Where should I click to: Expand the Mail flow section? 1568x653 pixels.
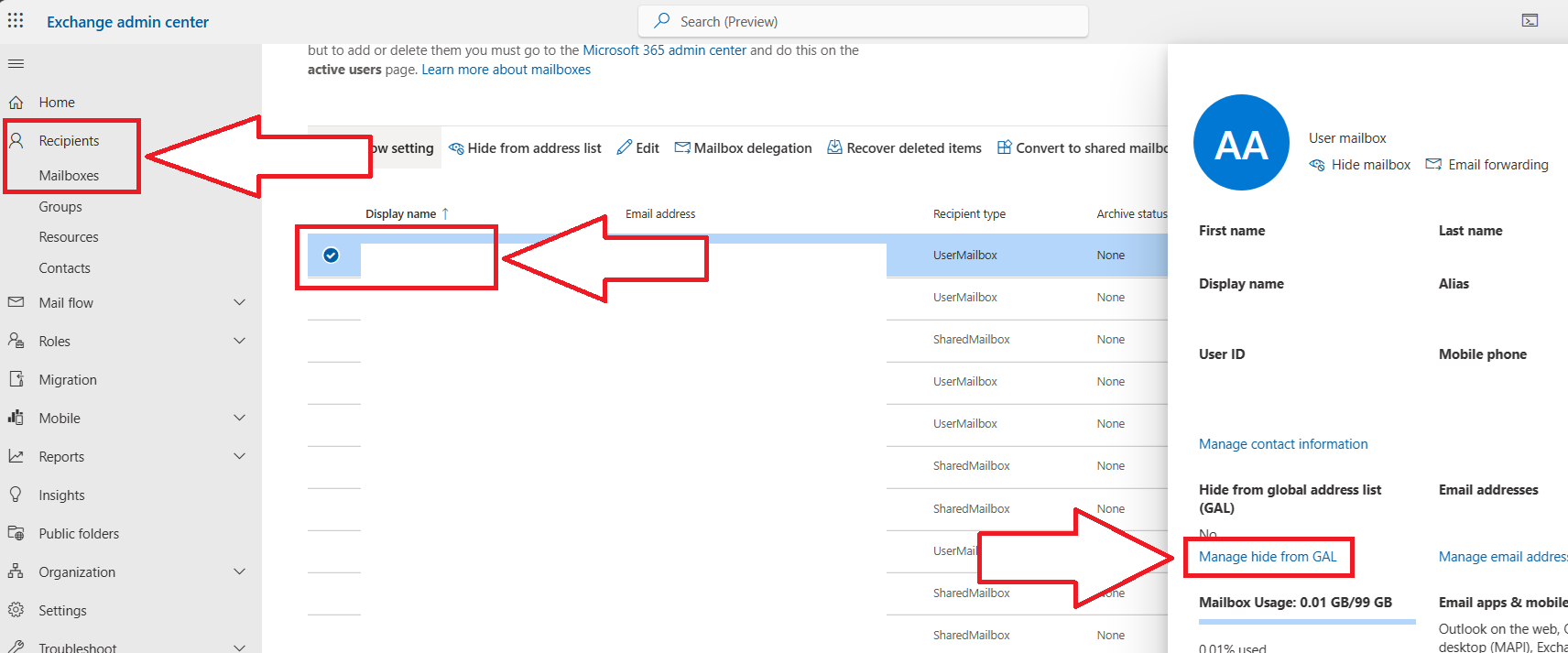(x=239, y=302)
